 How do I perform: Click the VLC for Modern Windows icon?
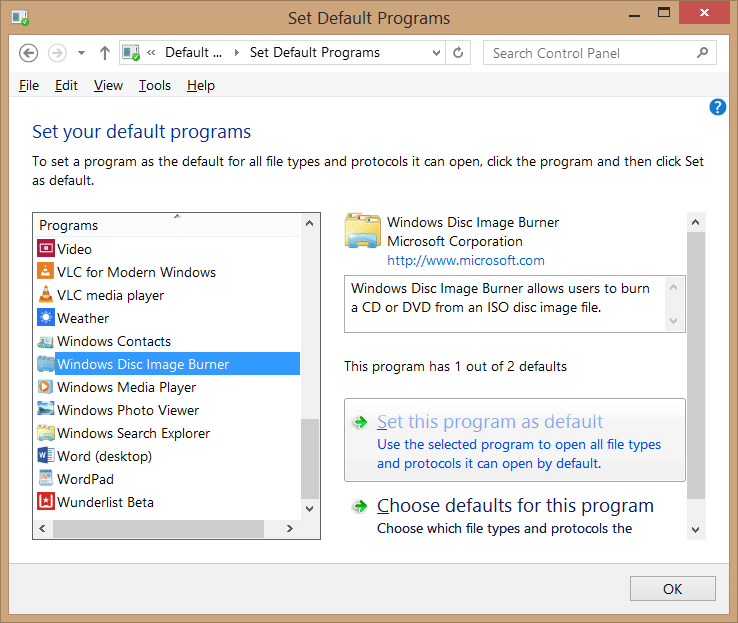click(x=46, y=272)
